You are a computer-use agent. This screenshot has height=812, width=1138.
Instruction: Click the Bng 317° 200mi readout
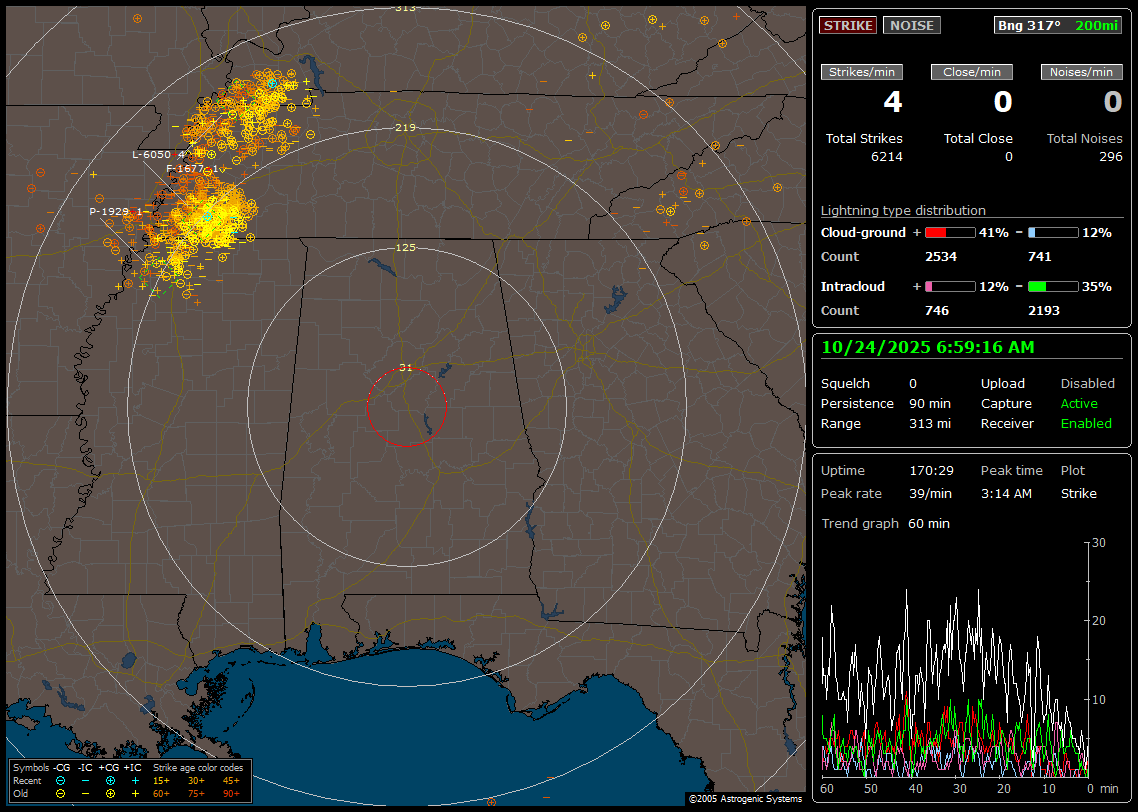pyautogui.click(x=1057, y=26)
